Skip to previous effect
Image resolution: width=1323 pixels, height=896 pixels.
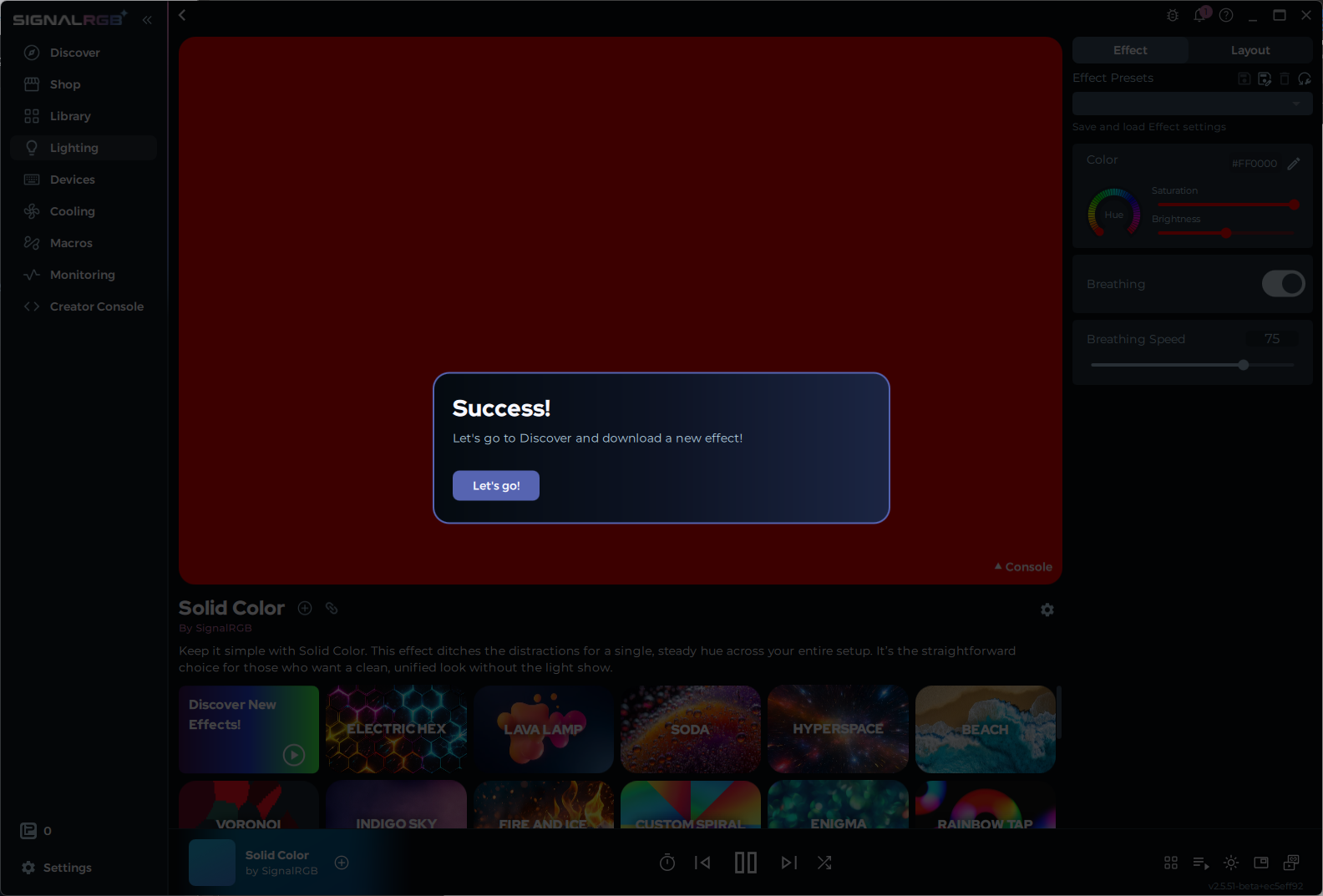click(702, 863)
